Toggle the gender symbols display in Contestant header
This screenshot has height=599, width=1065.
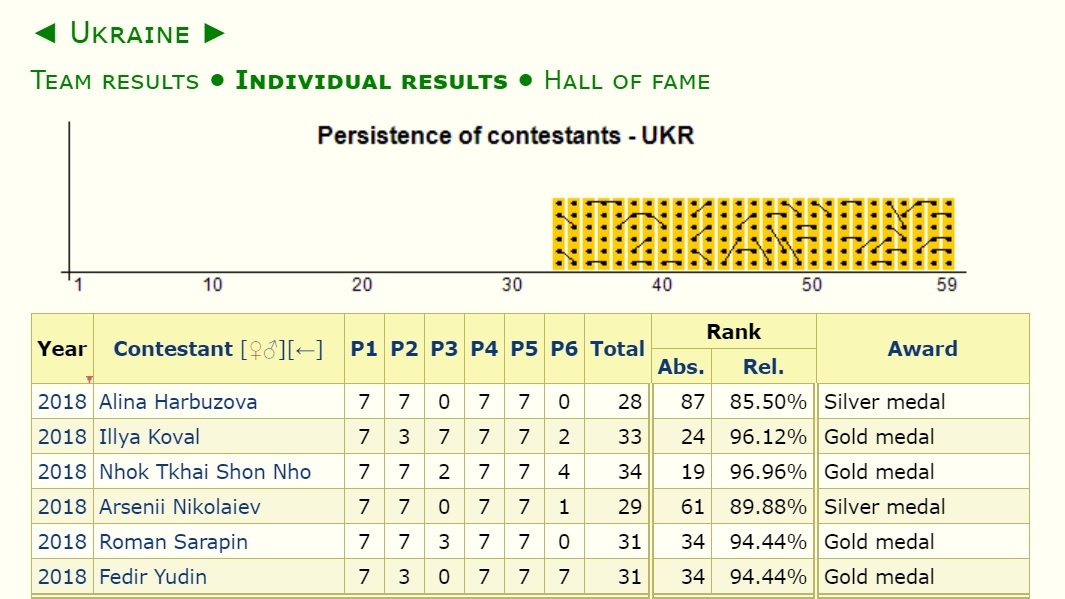(262, 349)
